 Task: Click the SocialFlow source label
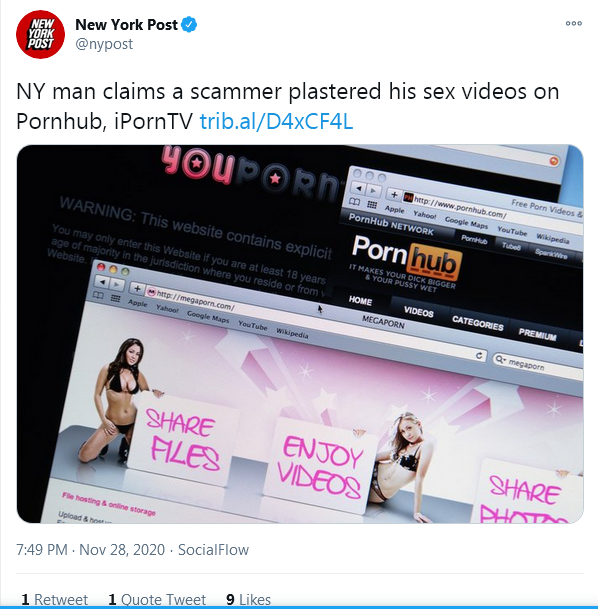213,550
